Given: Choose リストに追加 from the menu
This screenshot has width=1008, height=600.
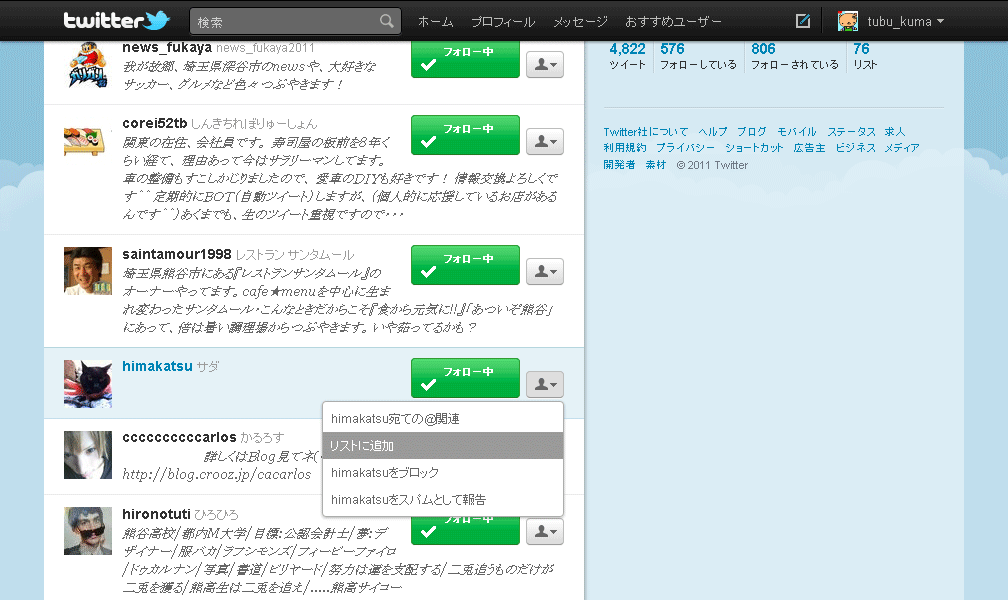Looking at the screenshot, I should pyautogui.click(x=443, y=446).
